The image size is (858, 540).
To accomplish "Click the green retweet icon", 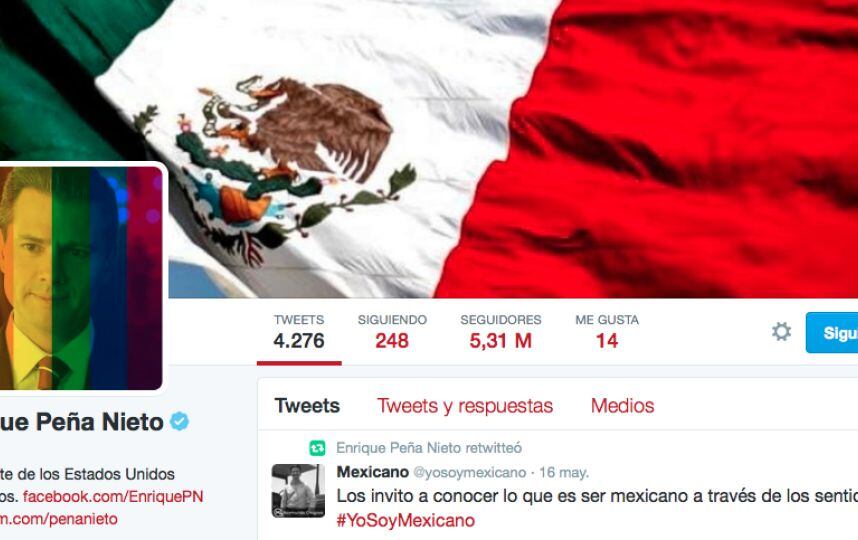I will 317,448.
